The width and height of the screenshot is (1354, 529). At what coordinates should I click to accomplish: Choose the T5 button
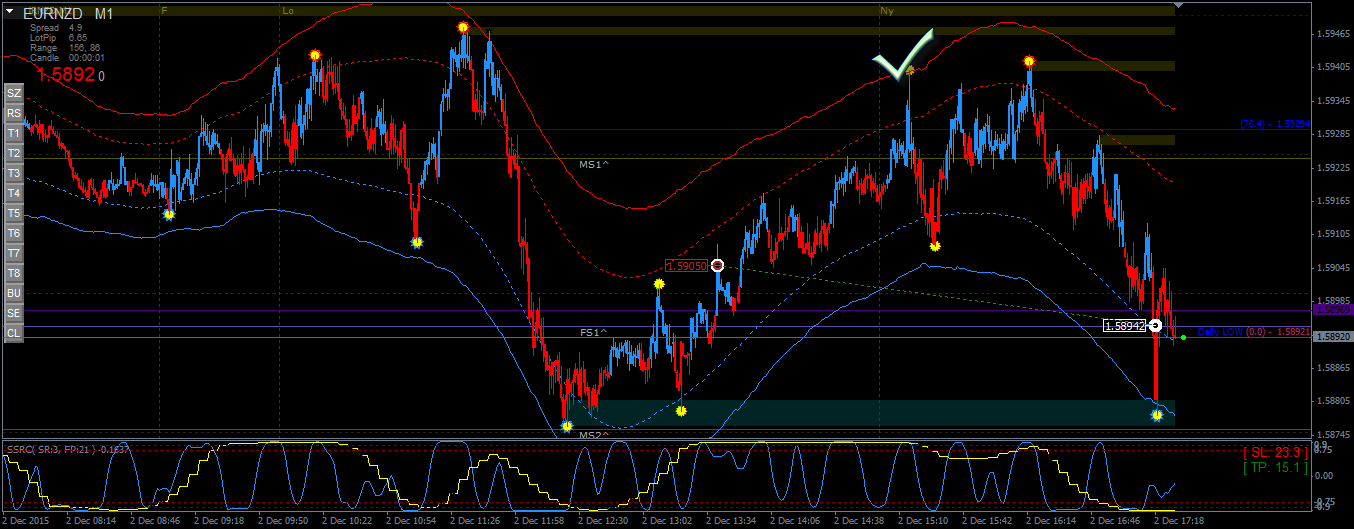tap(14, 213)
